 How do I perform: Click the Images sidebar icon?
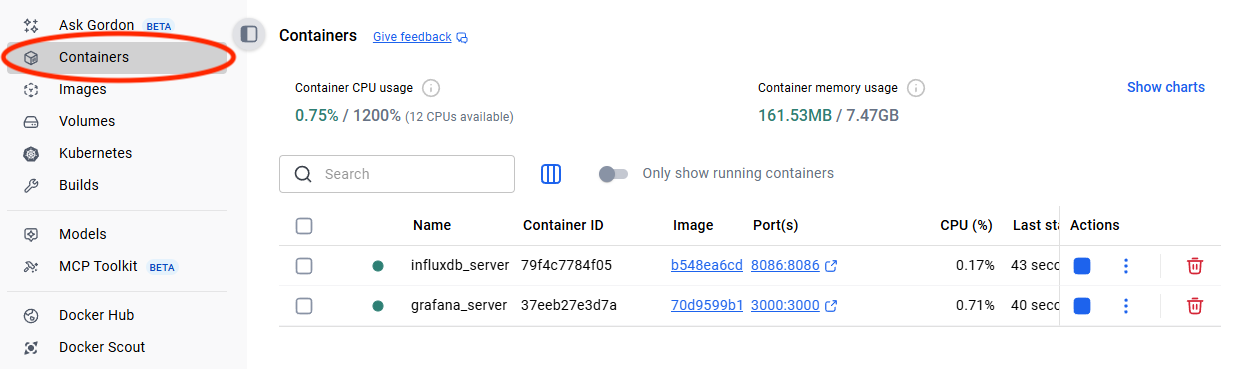(31, 89)
